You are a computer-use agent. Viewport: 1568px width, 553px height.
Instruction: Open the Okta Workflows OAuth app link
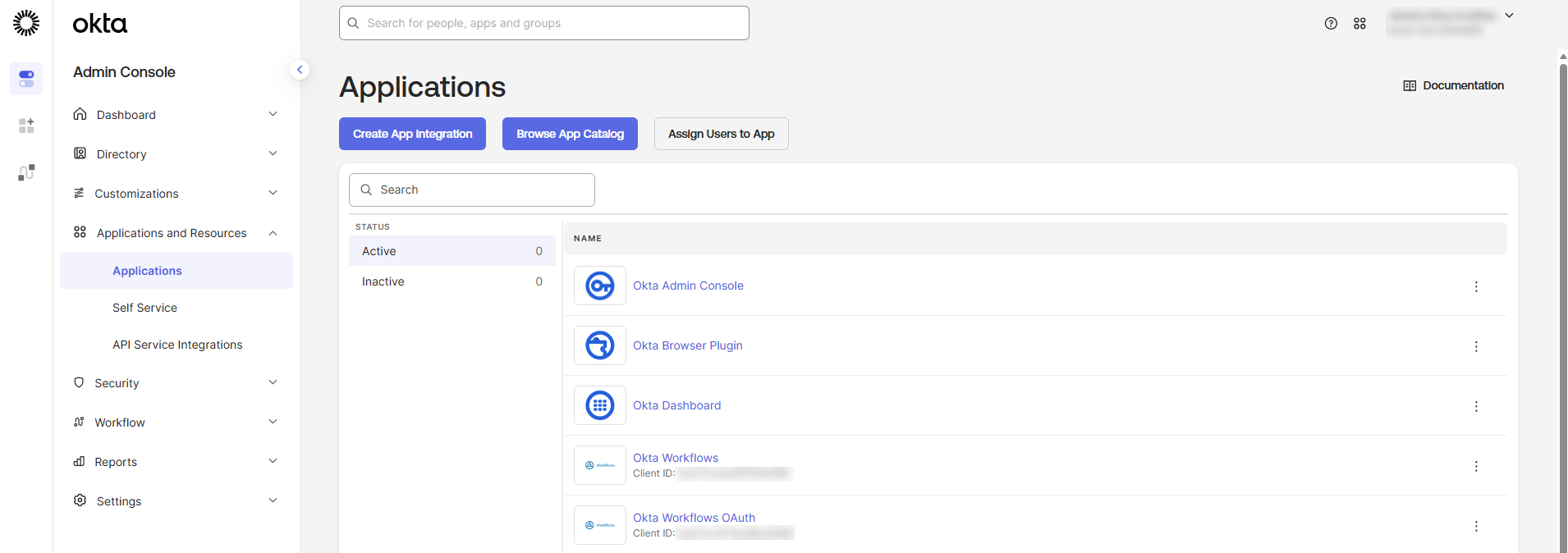pyautogui.click(x=694, y=518)
